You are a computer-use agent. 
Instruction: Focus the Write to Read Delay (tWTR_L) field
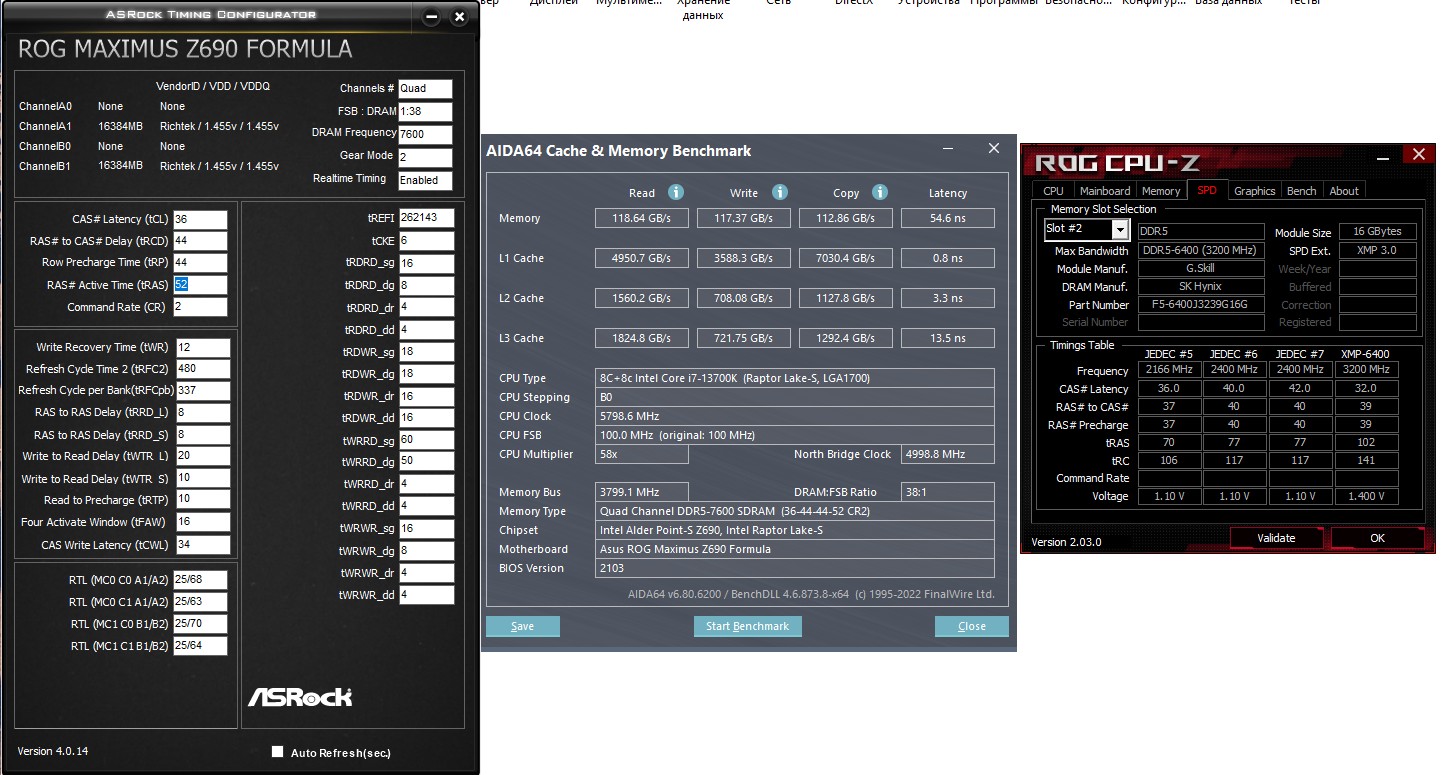coord(203,456)
